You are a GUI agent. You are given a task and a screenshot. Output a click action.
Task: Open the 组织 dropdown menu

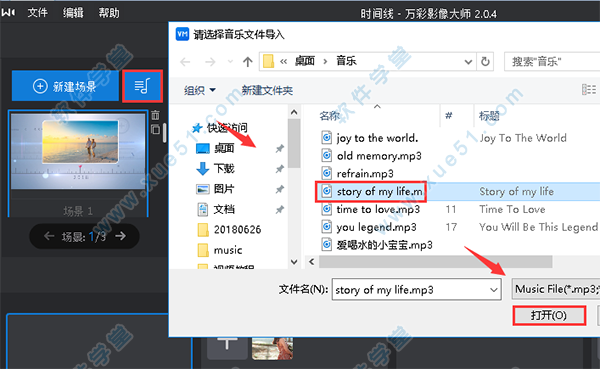pyautogui.click(x=200, y=90)
